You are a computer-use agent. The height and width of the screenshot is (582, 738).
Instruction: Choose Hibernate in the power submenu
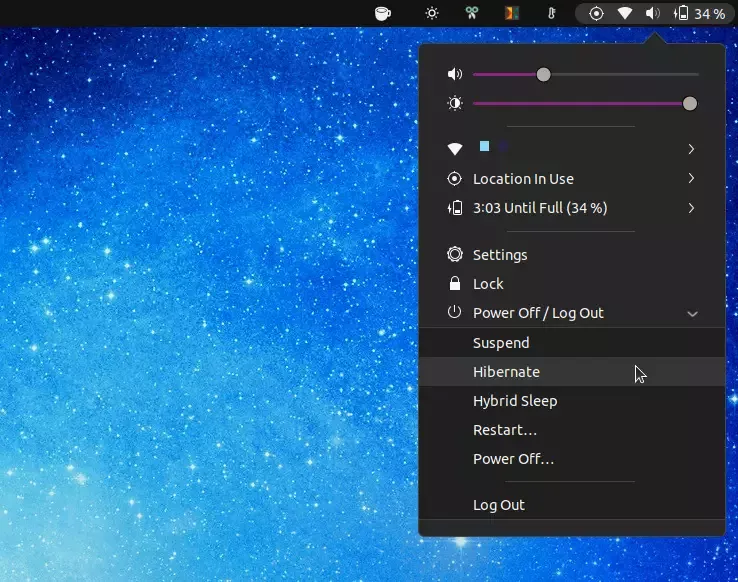click(571, 372)
